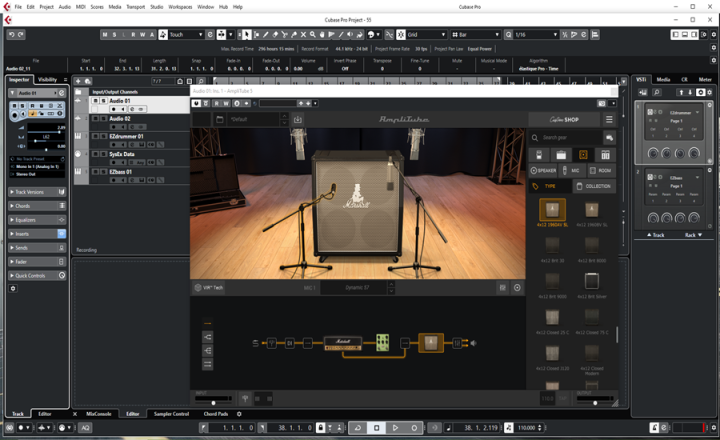Toggle the AmpliTube plugin power bypass button
Image resolution: width=720 pixels, height=440 pixels.
197,103
